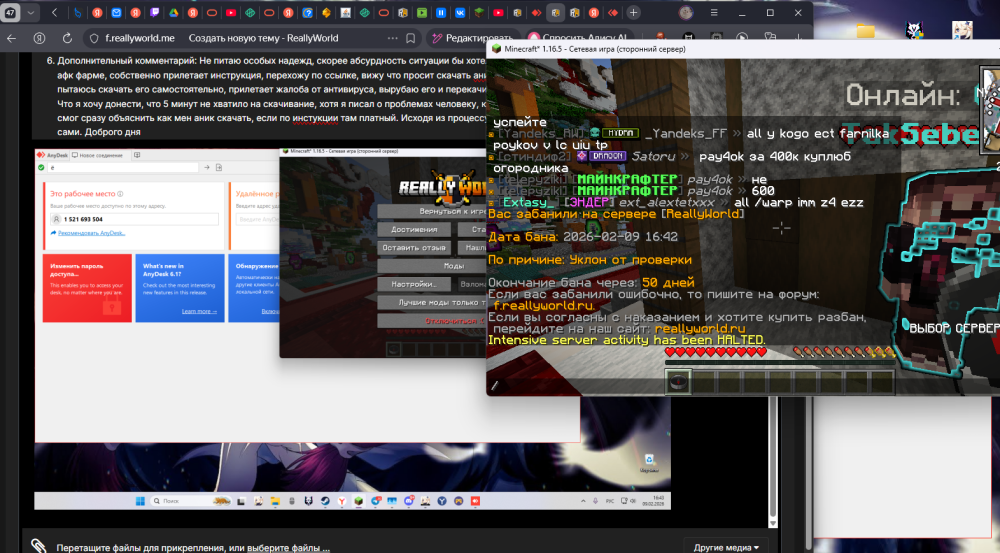Open the blue question-mark tab

point(307,13)
